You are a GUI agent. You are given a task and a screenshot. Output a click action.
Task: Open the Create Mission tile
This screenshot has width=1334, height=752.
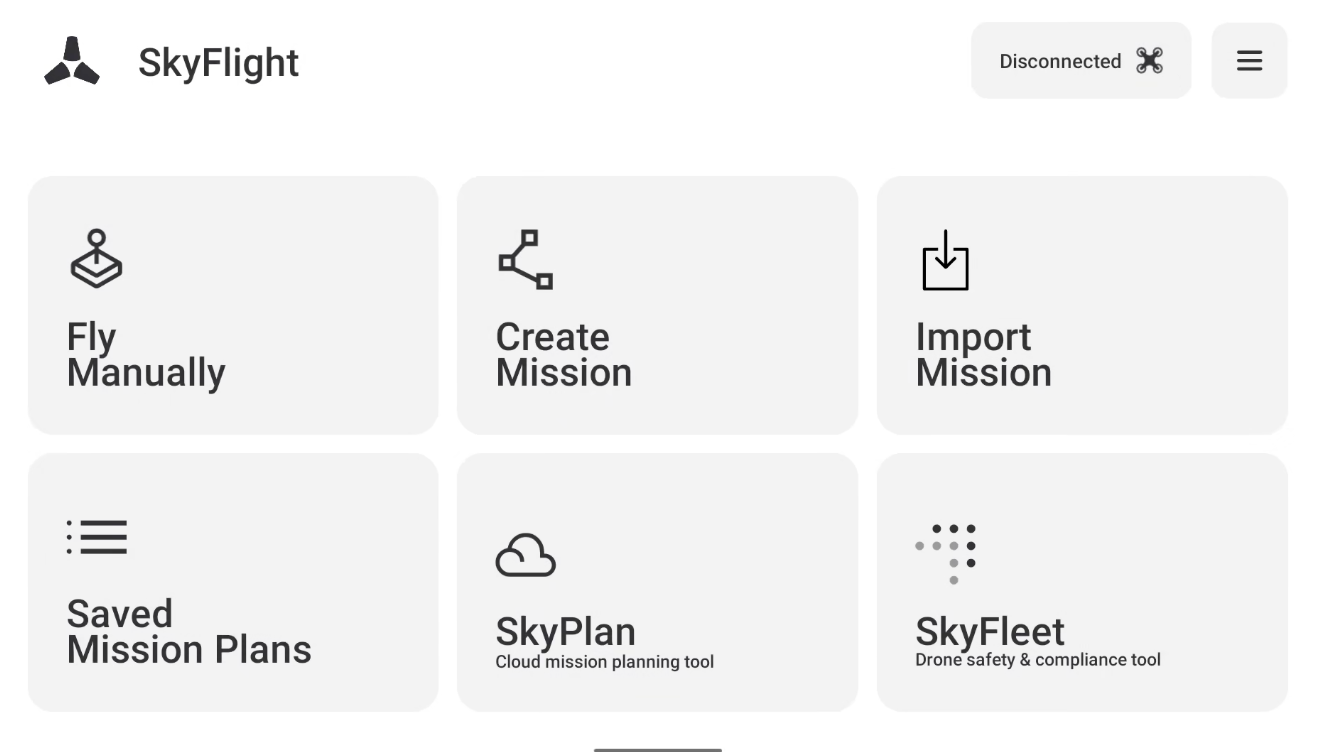[x=658, y=305]
